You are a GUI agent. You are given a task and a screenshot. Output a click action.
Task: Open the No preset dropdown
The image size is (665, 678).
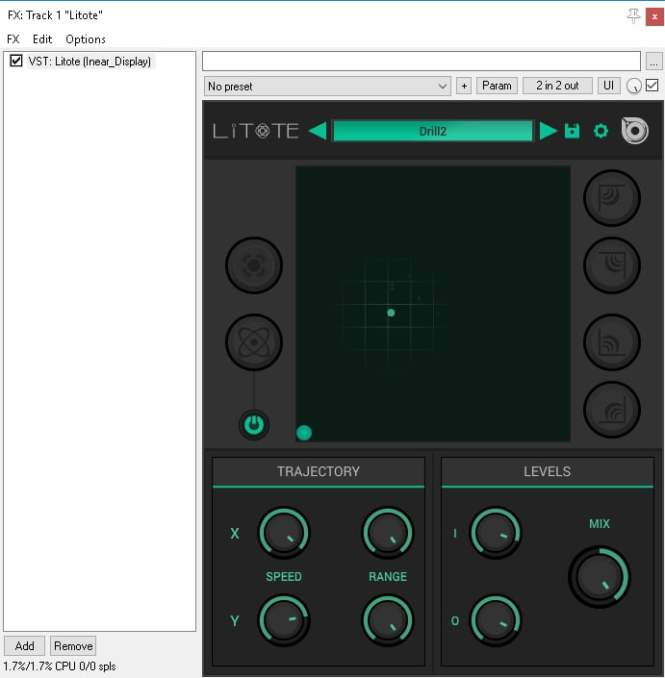click(x=328, y=86)
